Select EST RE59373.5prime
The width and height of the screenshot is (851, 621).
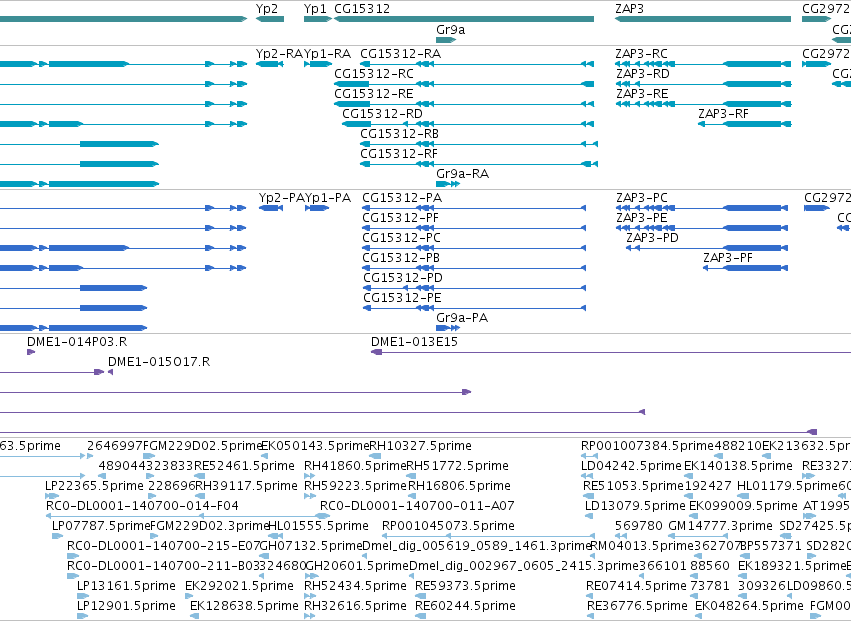coord(421,596)
